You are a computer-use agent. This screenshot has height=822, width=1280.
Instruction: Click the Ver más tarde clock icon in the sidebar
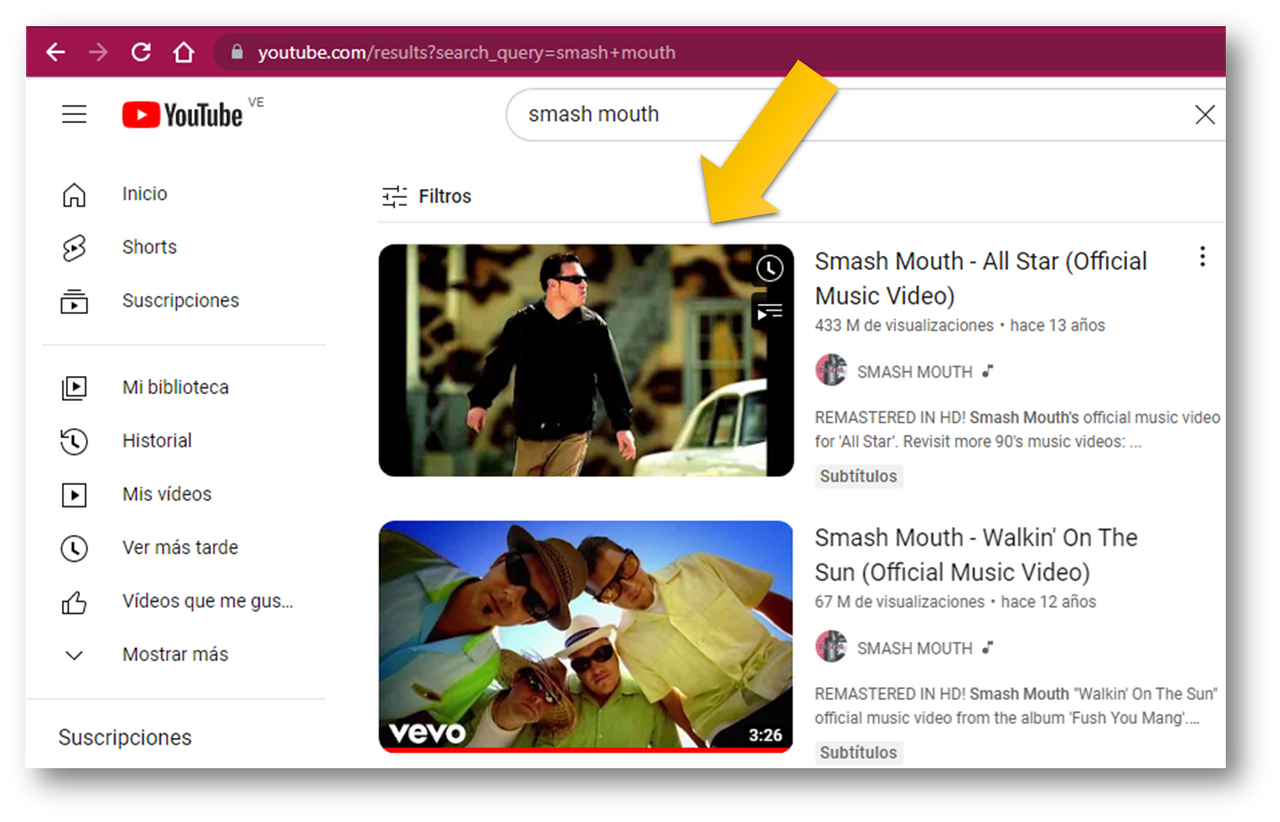coord(74,548)
